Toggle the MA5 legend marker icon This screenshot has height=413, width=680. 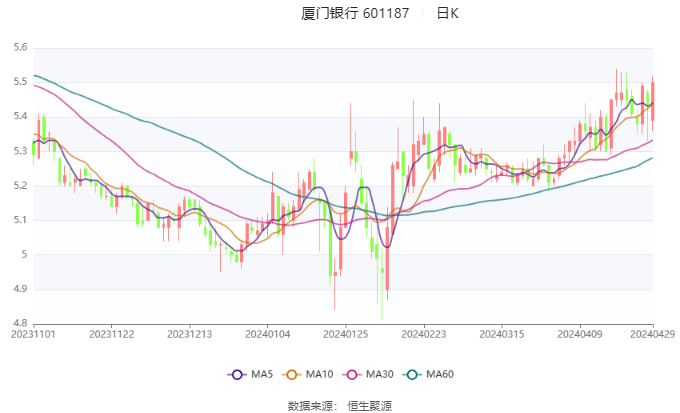point(237,374)
